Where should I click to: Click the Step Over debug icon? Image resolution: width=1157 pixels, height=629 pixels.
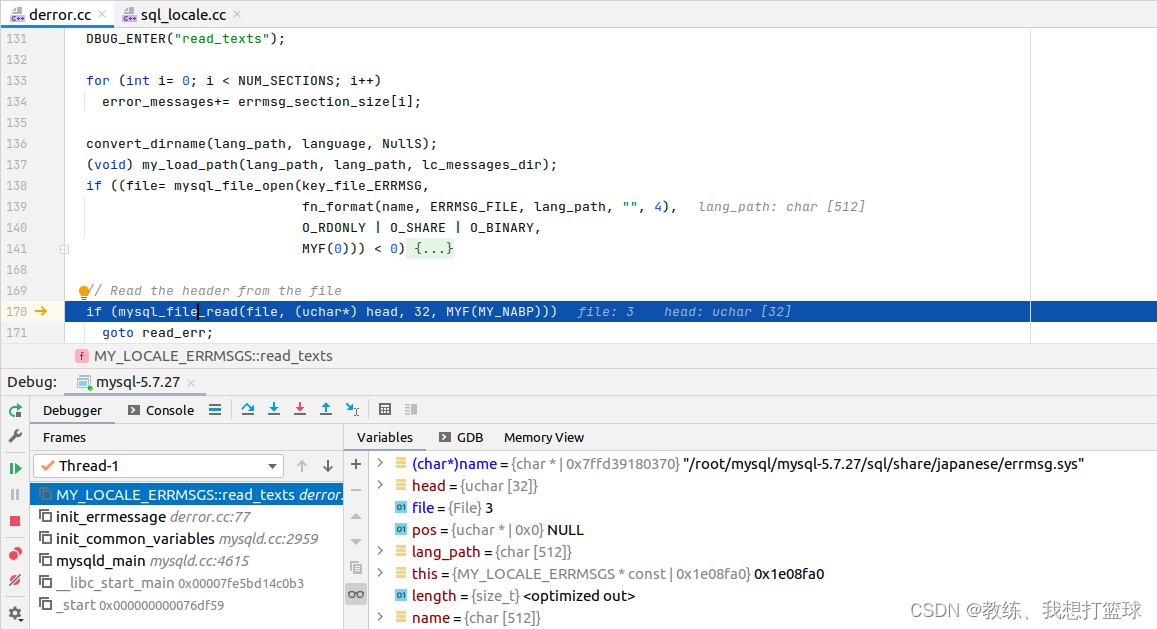248,409
